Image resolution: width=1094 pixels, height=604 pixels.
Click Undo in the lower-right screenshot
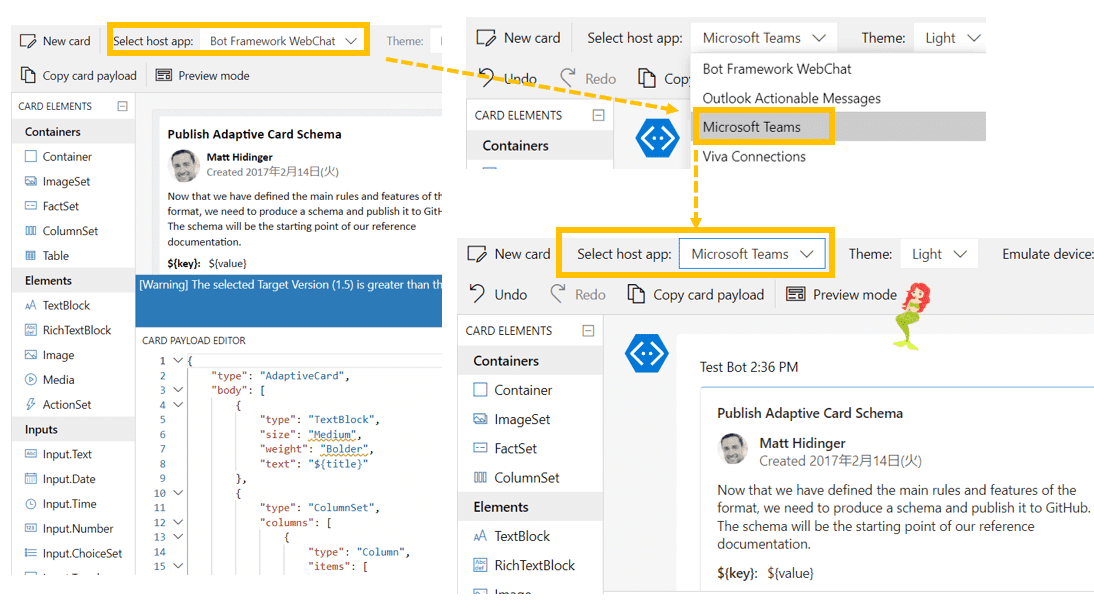point(498,294)
